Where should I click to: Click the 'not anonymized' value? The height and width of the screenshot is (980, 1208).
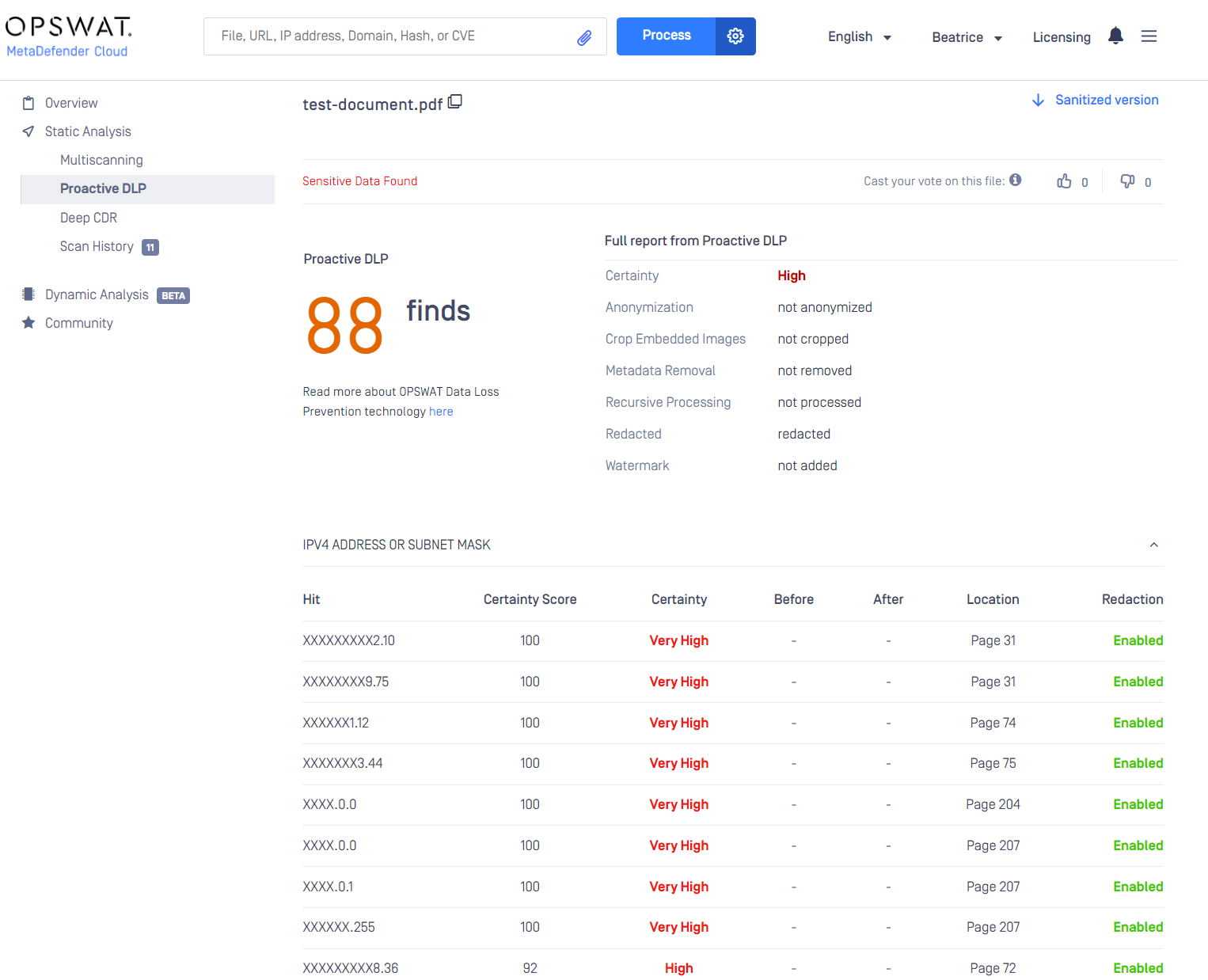(824, 307)
